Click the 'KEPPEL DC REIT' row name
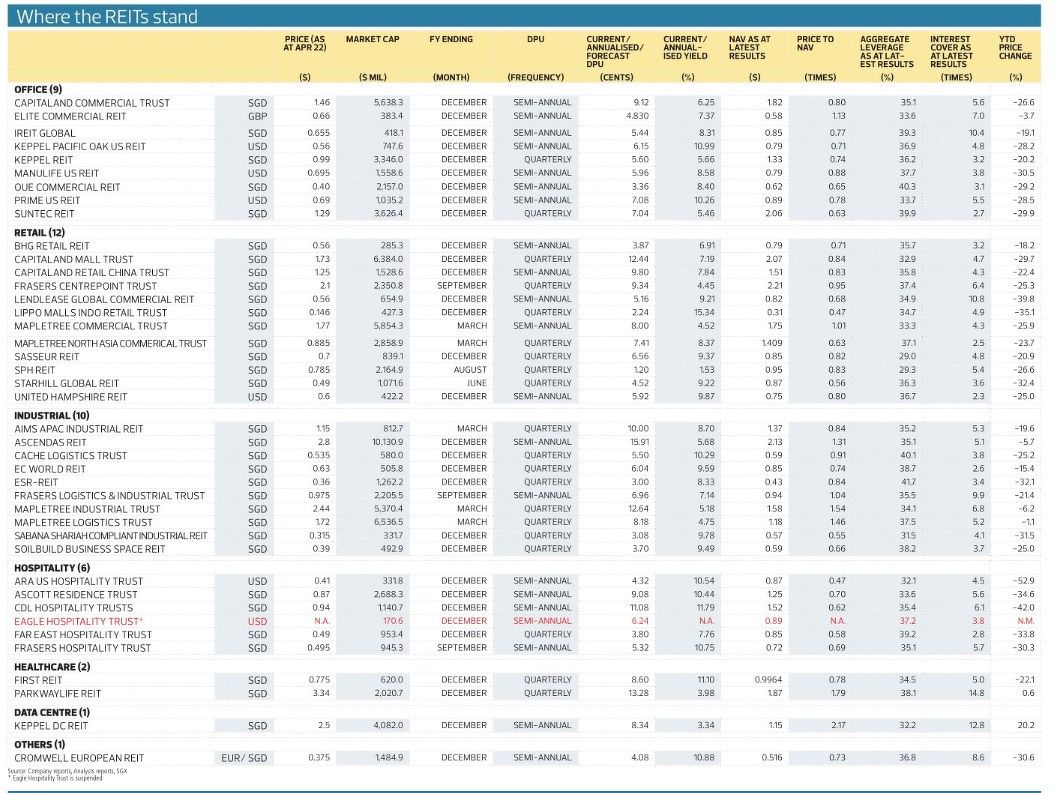This screenshot has width=1063, height=793. (x=49, y=726)
